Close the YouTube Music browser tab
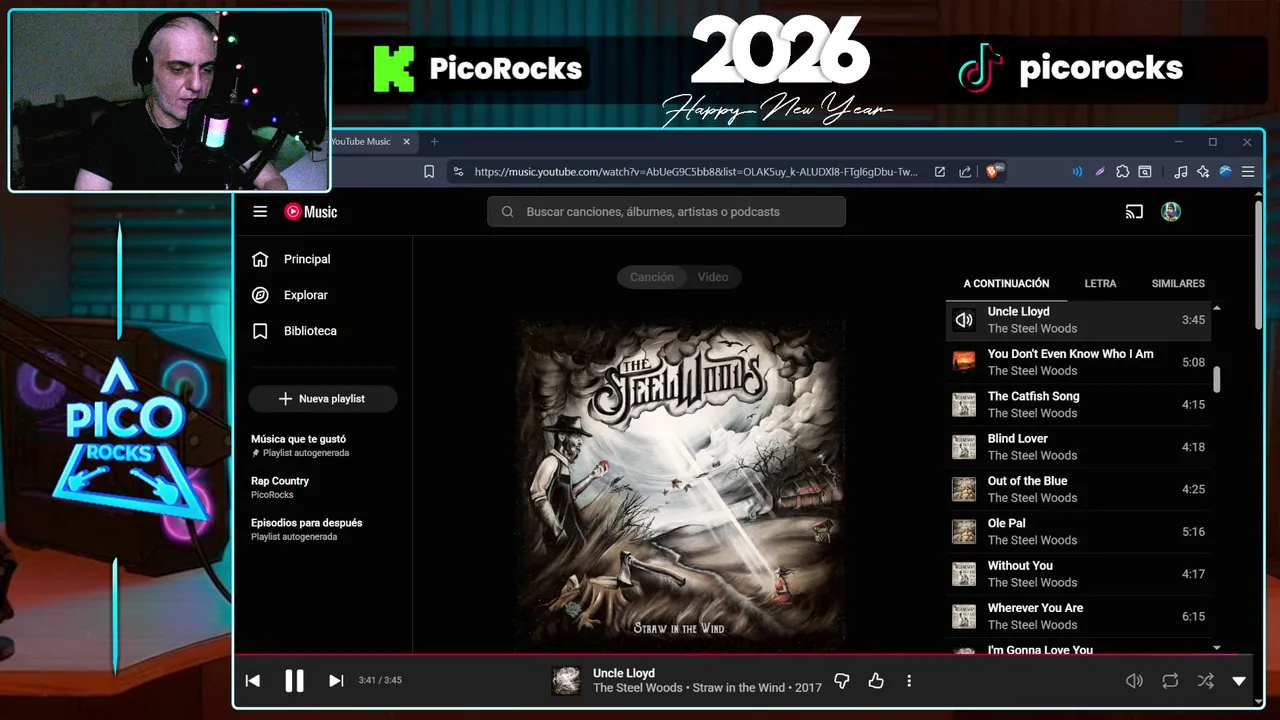The image size is (1280, 720). (406, 142)
